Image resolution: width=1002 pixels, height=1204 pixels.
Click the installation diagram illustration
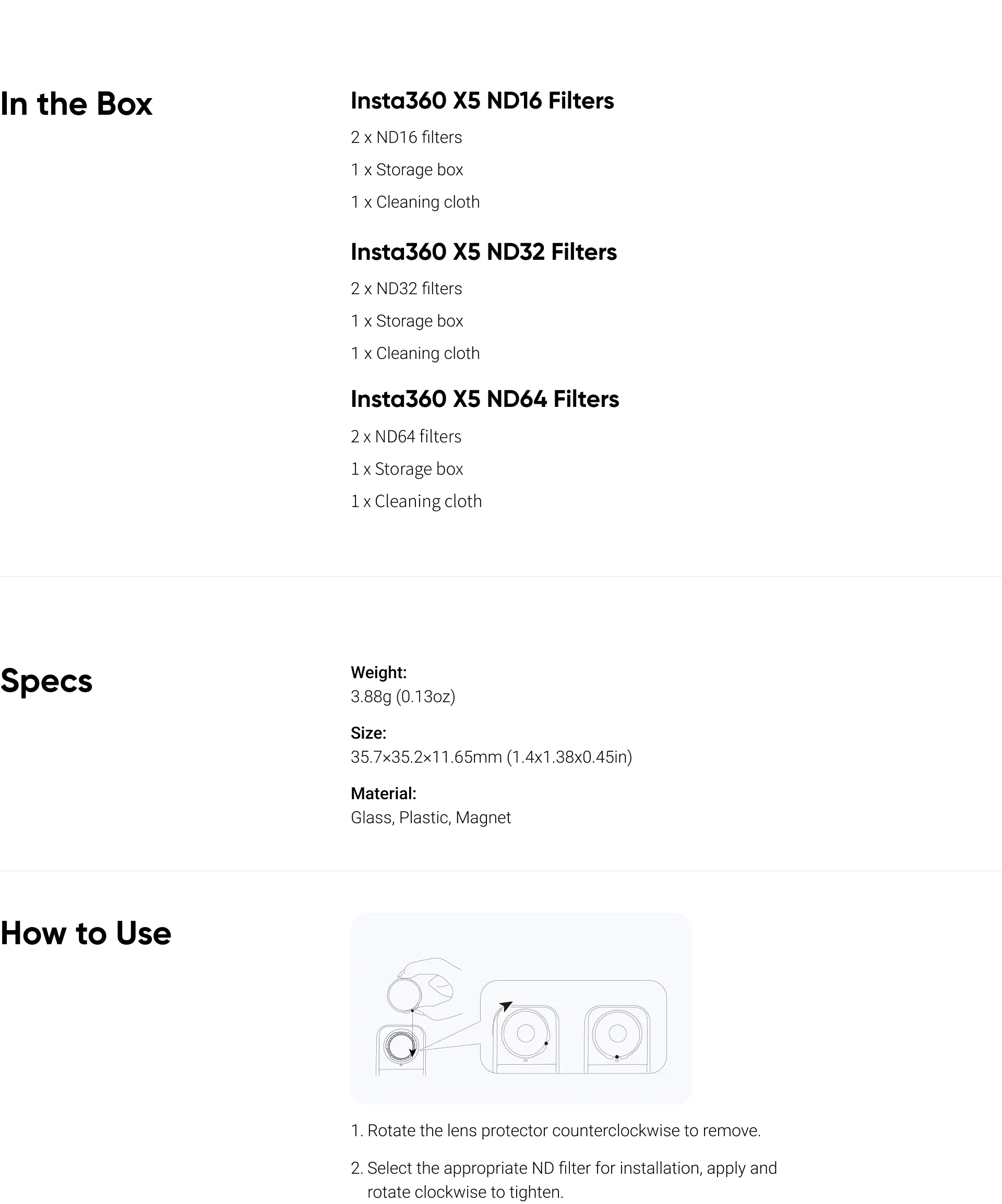tap(521, 1008)
